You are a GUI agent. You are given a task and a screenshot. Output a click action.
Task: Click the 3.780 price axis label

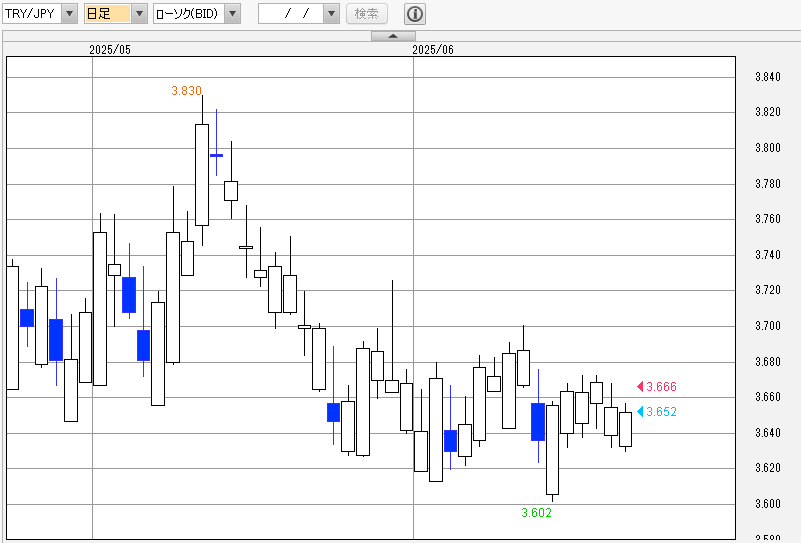(x=768, y=184)
